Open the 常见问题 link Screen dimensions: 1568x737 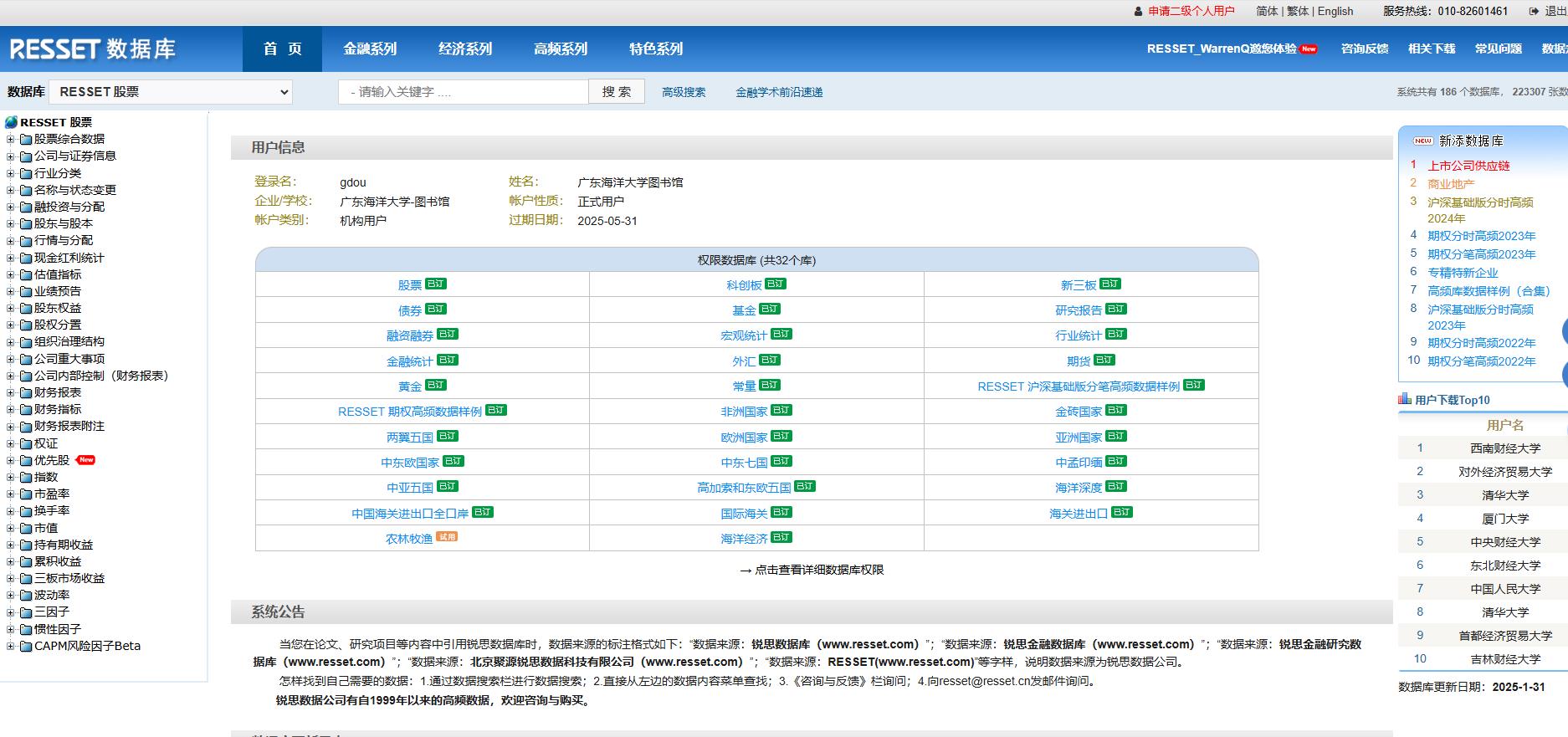tap(1499, 49)
